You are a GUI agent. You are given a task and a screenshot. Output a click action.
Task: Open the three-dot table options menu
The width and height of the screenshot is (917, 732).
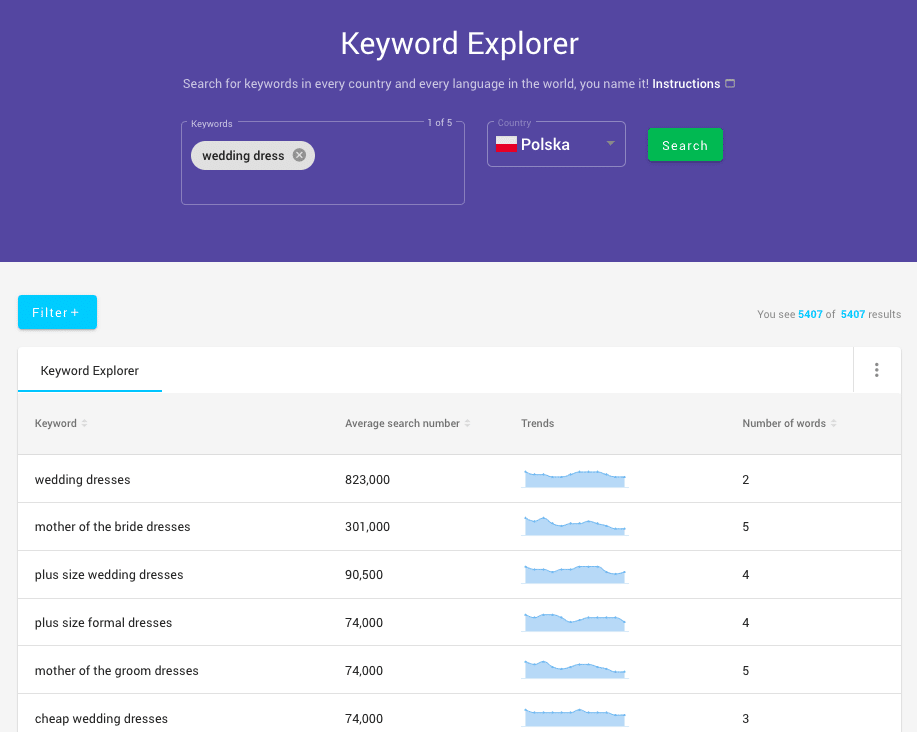click(876, 370)
